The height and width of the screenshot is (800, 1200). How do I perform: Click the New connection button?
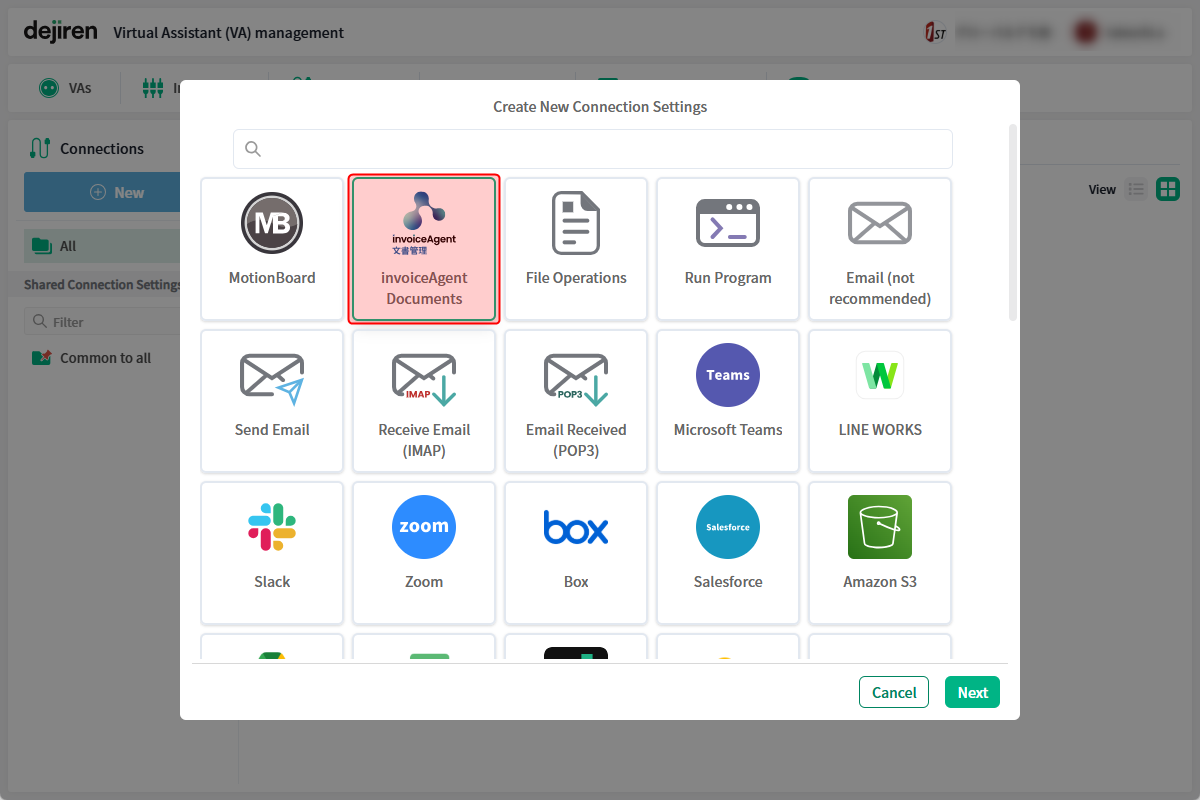coord(102,192)
